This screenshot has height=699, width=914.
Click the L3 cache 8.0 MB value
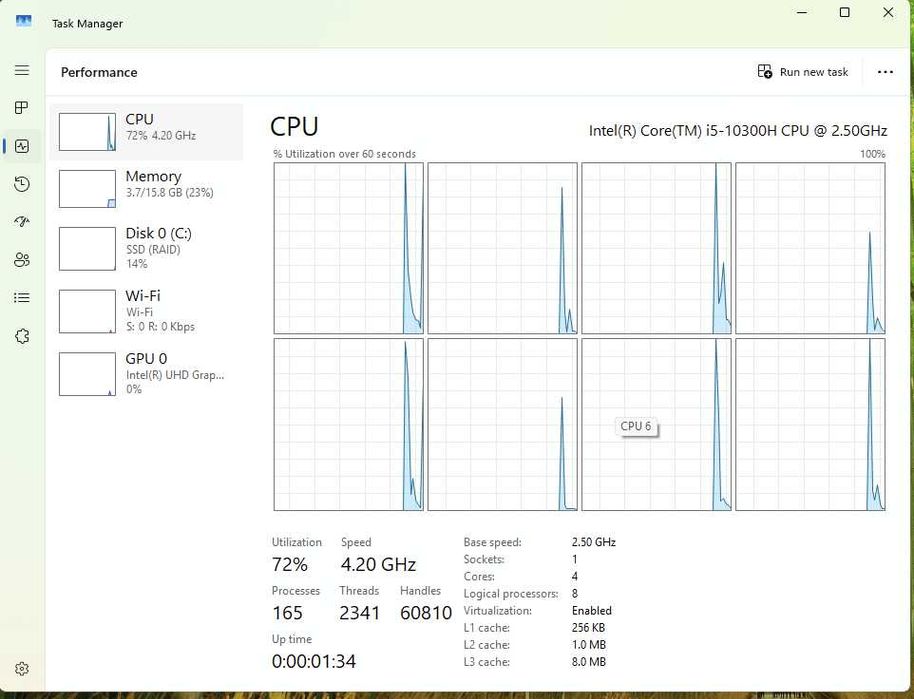[589, 662]
